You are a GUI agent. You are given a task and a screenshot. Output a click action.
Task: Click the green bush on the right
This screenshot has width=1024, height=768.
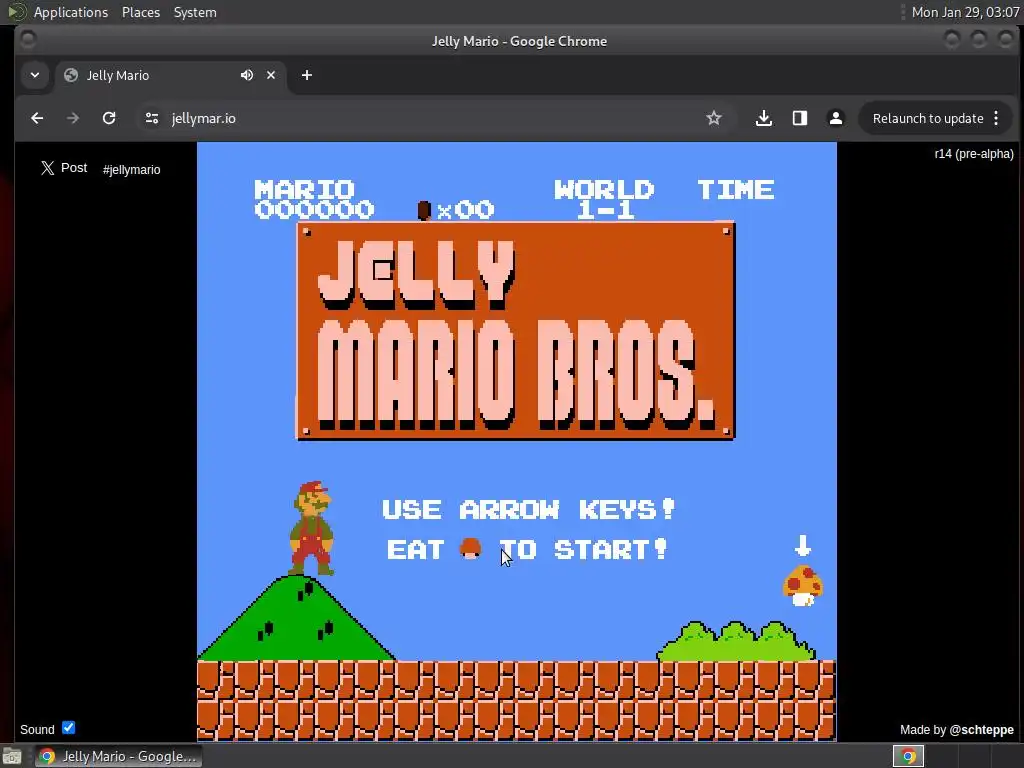(736, 641)
